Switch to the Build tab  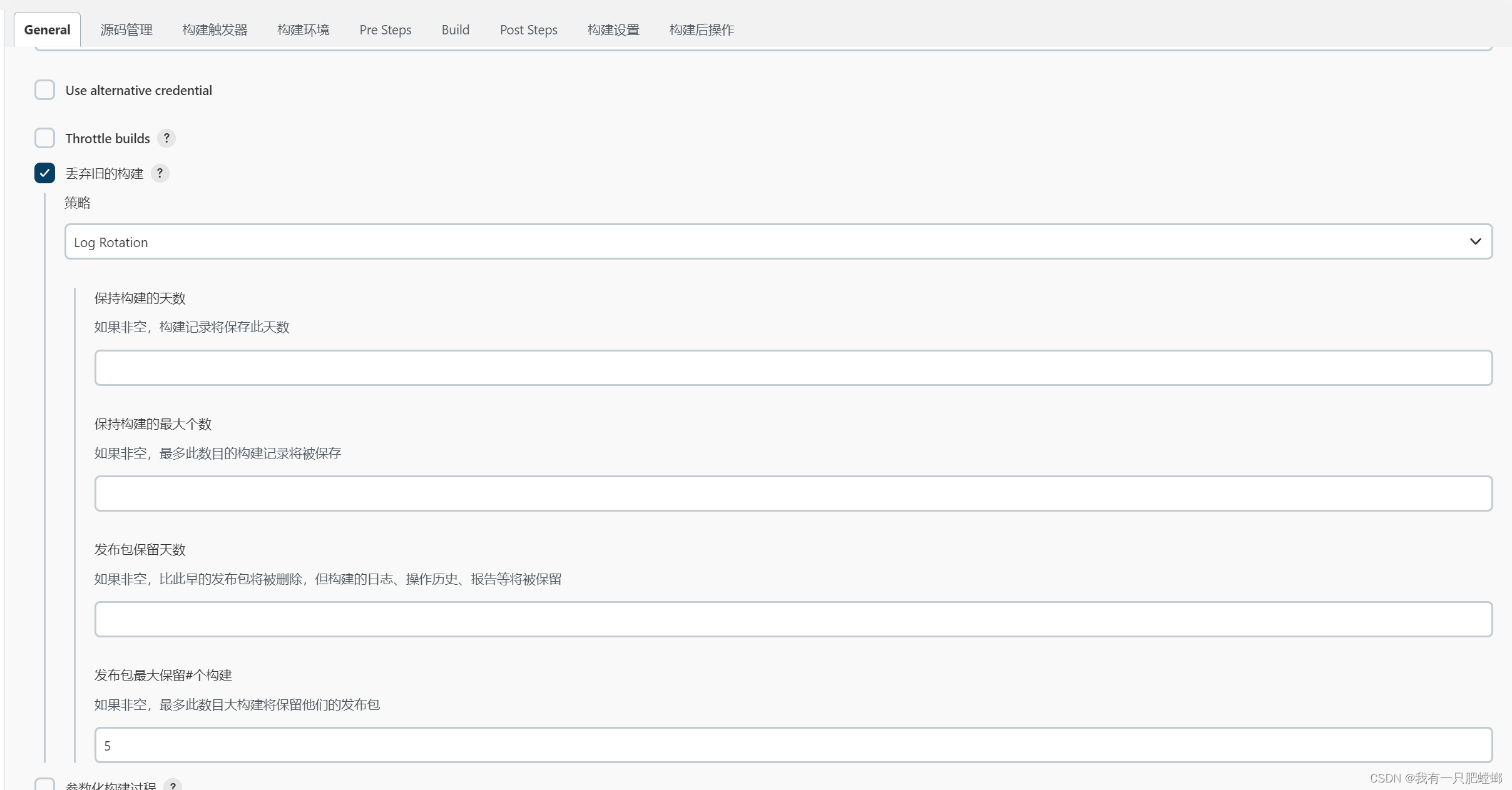pyautogui.click(x=455, y=30)
